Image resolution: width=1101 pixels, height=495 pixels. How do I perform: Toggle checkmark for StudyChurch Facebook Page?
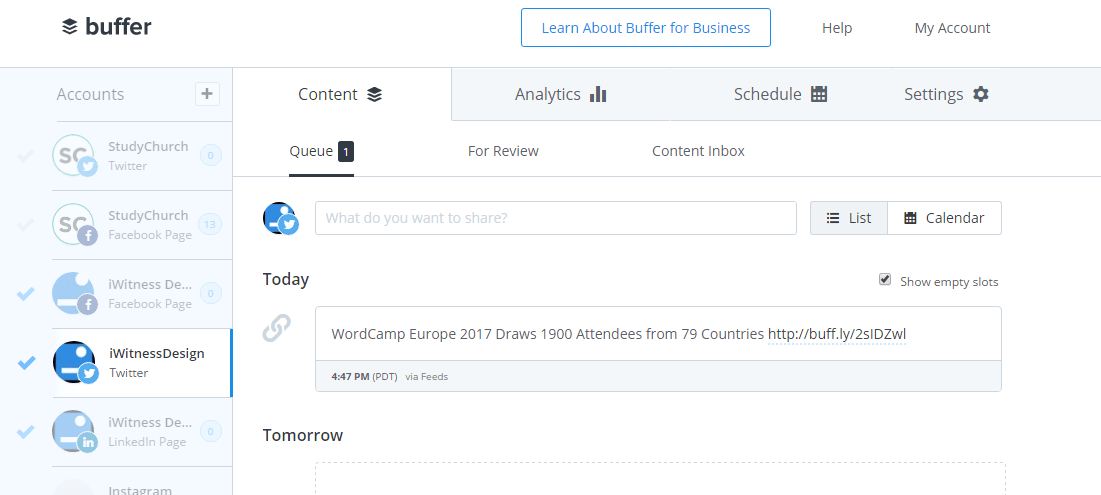click(x=26, y=225)
